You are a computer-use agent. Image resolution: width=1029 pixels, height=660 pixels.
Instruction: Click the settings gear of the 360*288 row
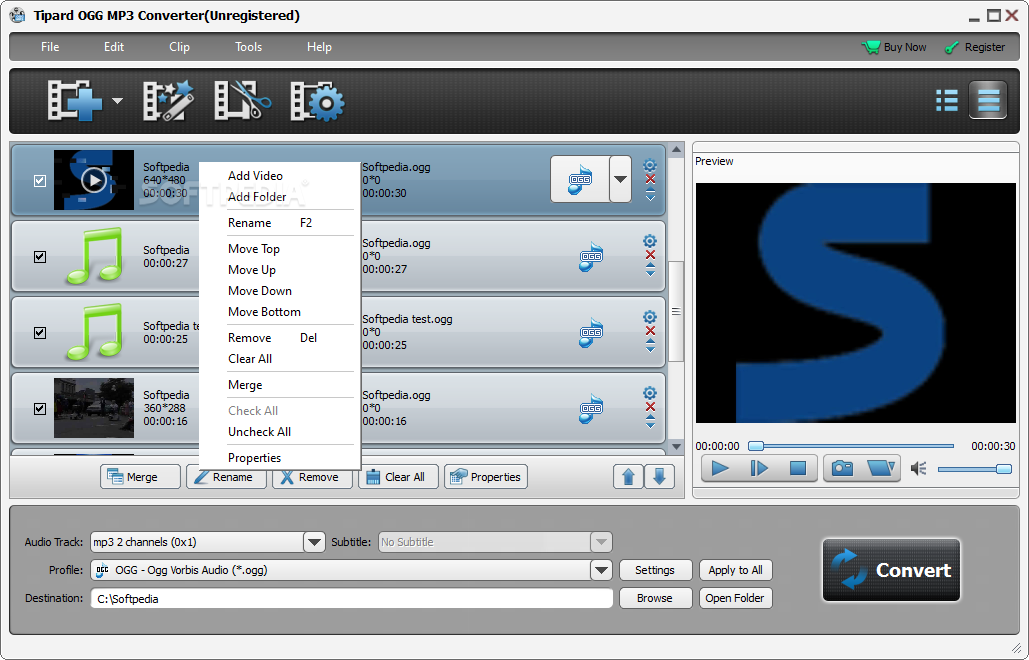650,393
